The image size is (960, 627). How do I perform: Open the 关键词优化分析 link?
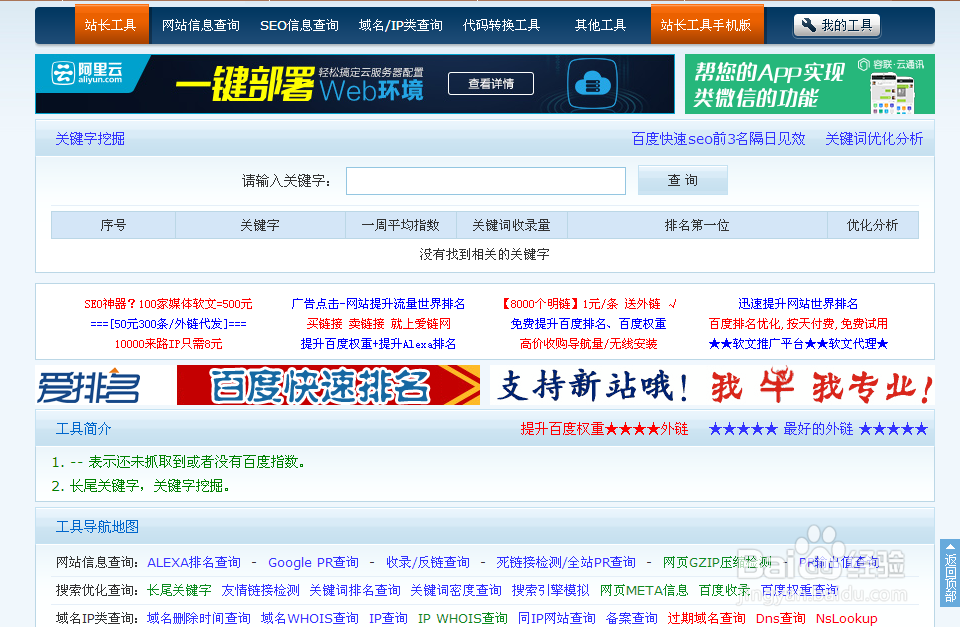872,138
